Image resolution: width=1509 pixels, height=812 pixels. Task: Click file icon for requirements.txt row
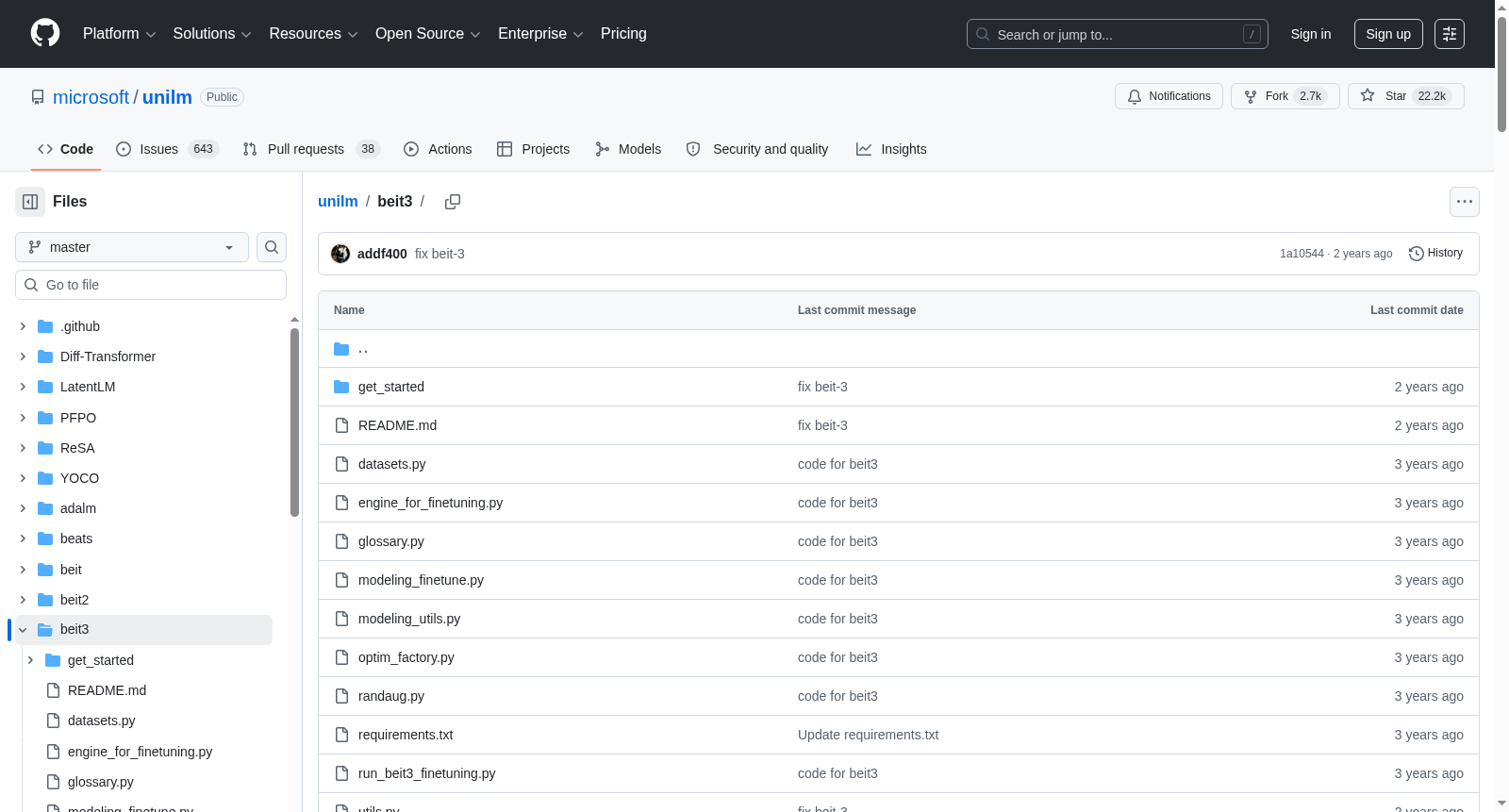pos(341,735)
